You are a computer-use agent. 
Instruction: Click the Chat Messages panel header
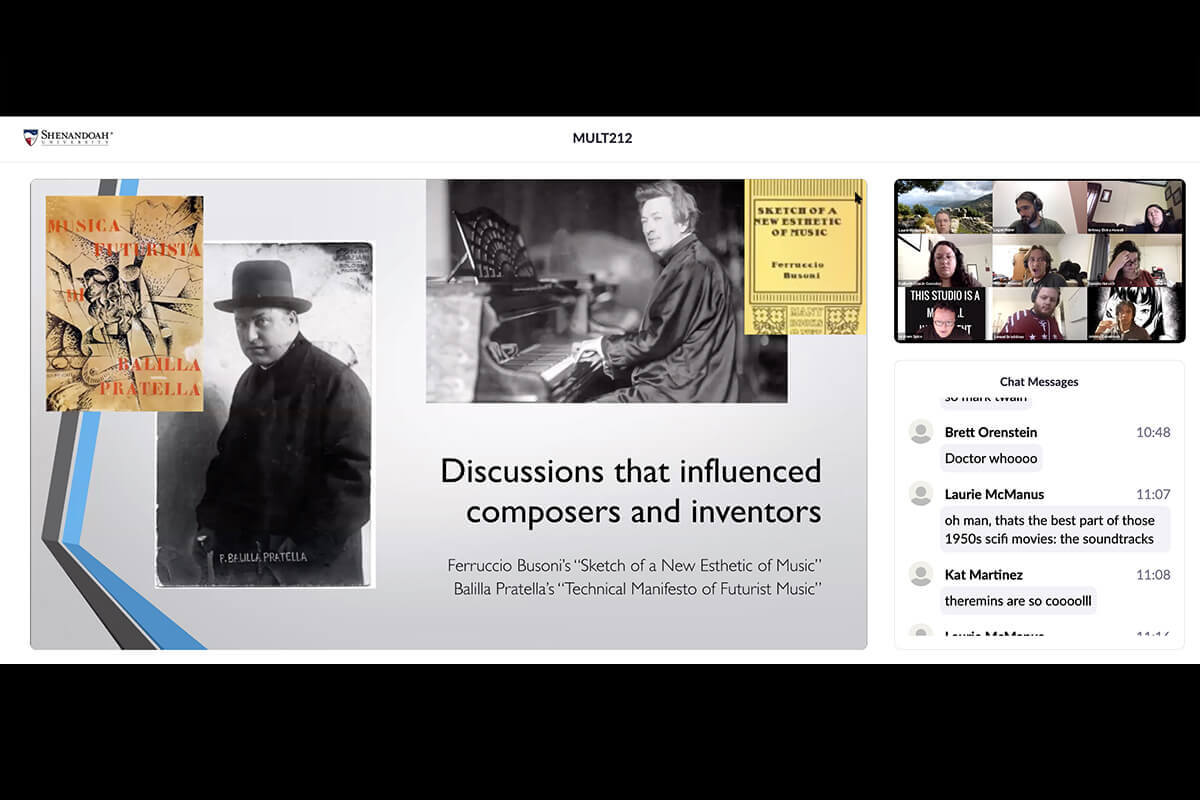tap(1039, 382)
